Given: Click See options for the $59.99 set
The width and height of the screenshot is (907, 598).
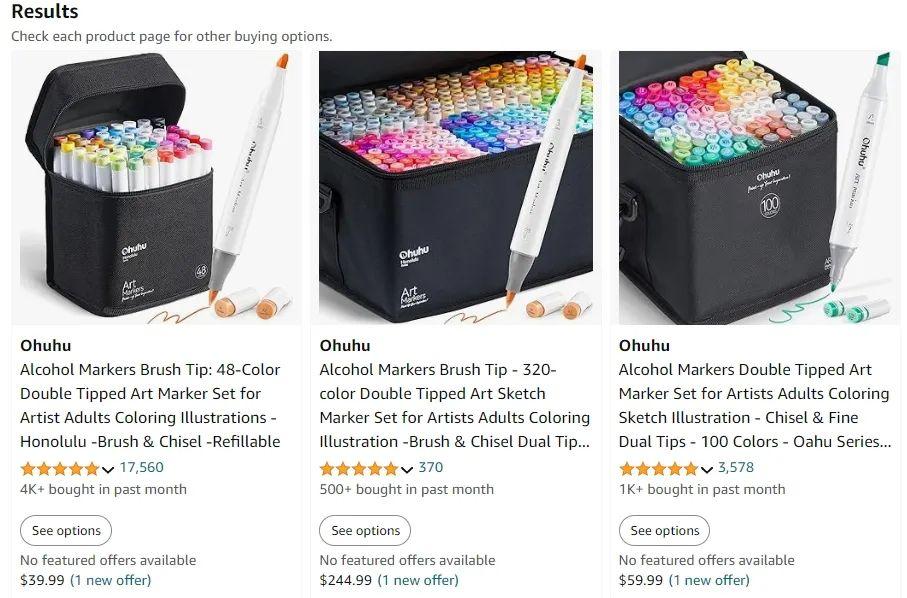Looking at the screenshot, I should point(665,531).
